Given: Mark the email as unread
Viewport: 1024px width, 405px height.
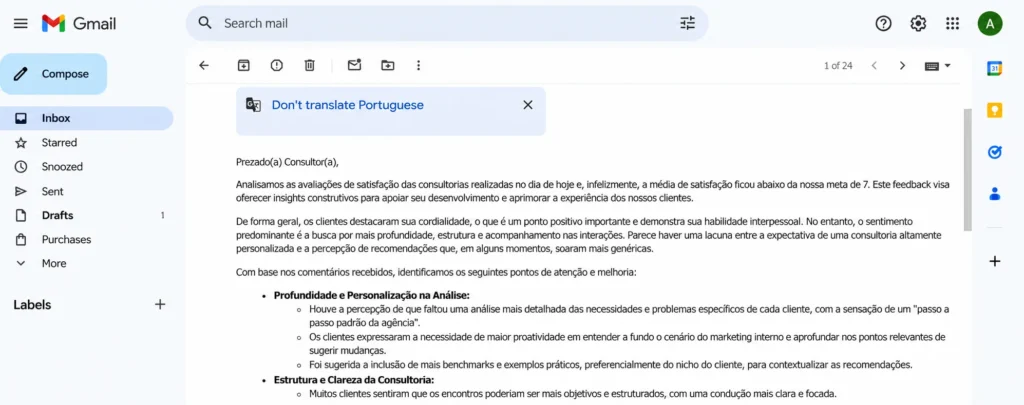Looking at the screenshot, I should coord(354,65).
